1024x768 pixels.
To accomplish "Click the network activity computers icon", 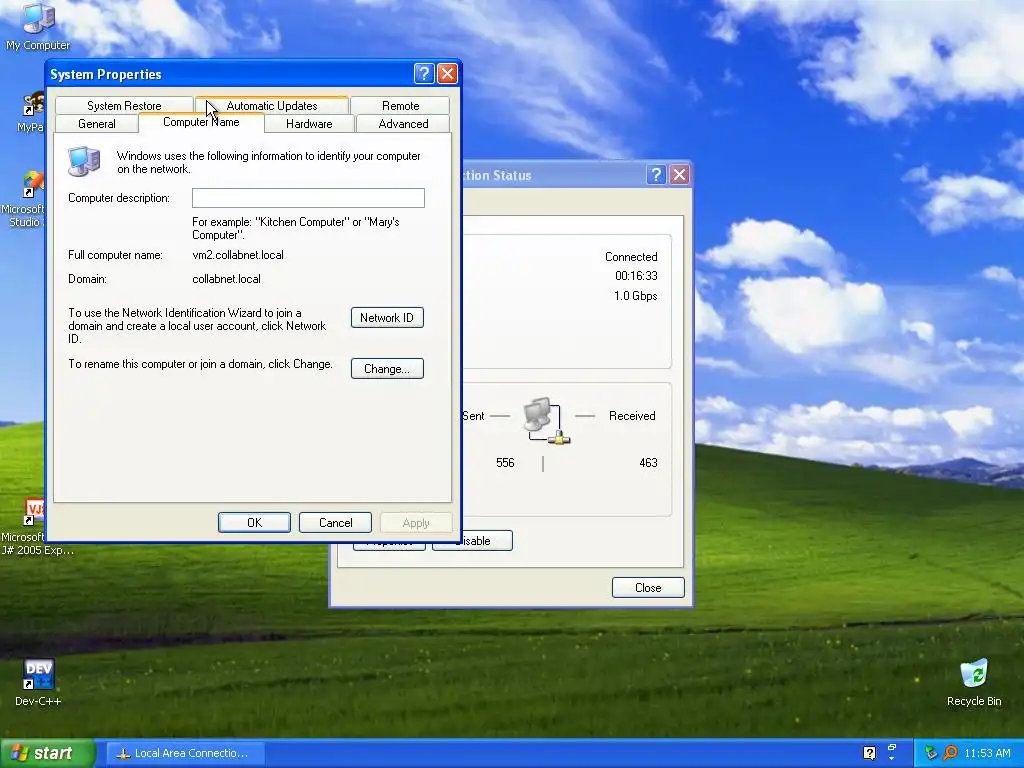I will 546,421.
